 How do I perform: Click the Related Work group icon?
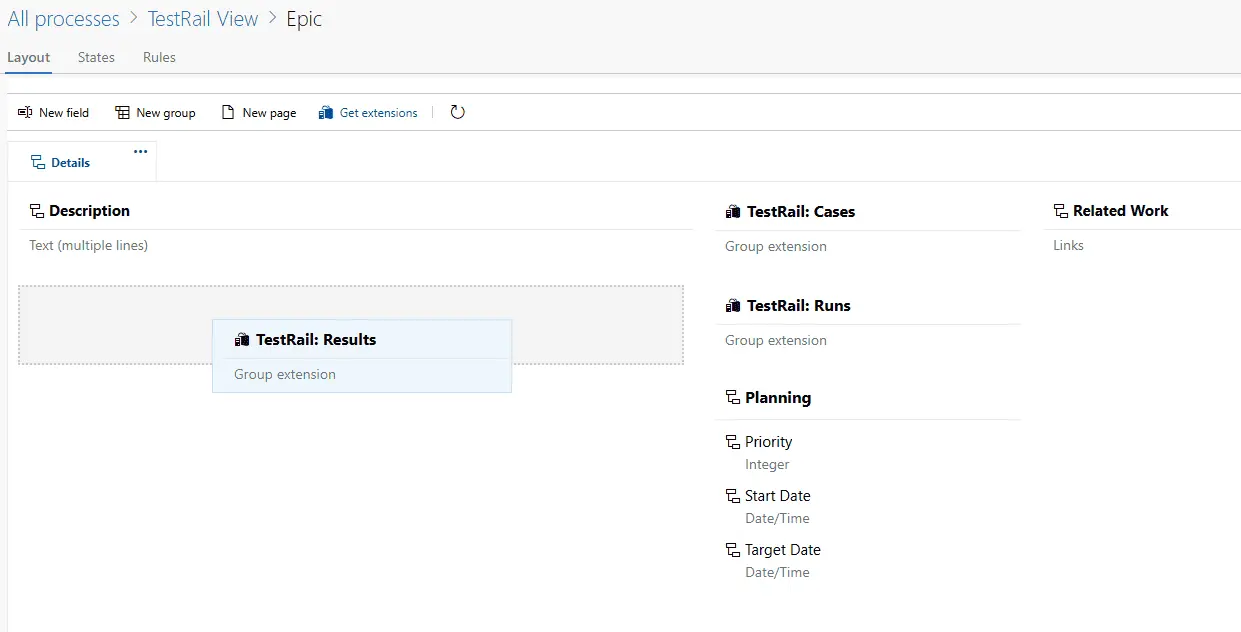1061,211
